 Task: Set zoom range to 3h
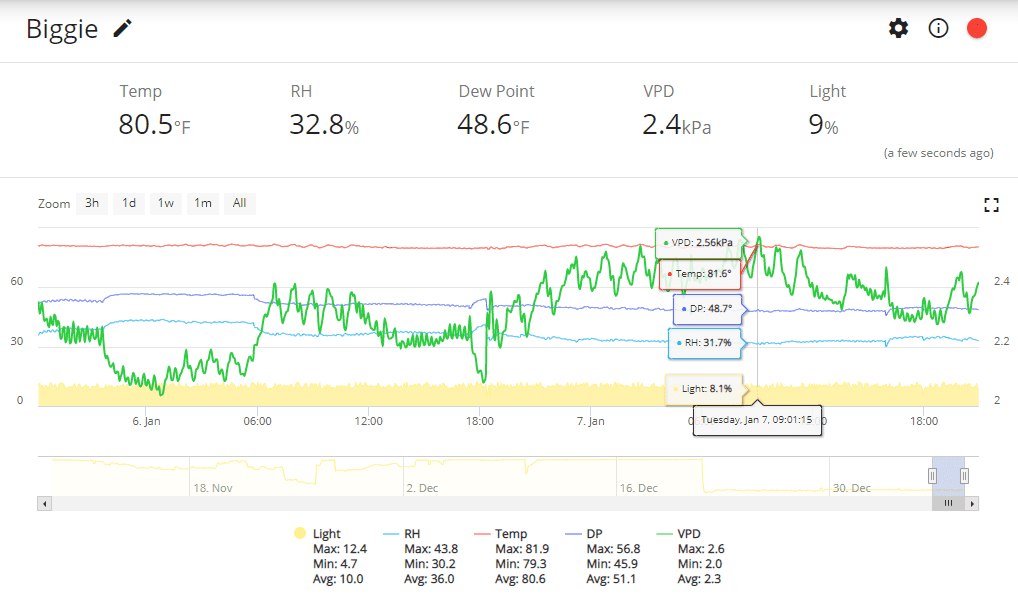(92, 203)
